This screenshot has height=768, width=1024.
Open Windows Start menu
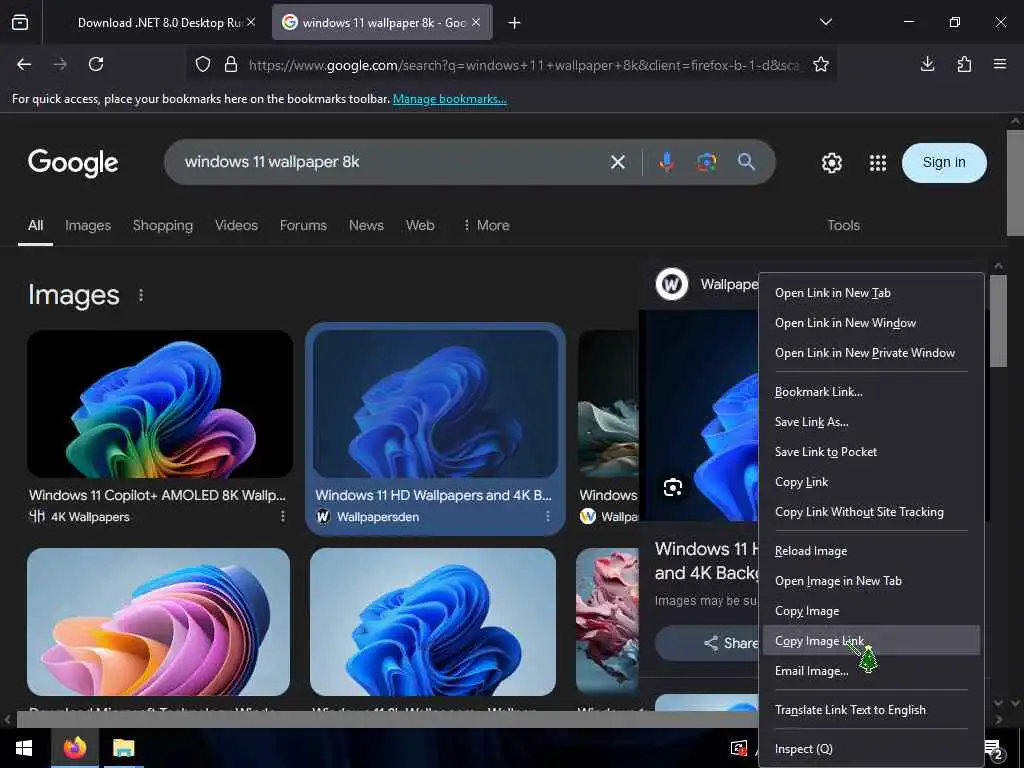[24, 748]
